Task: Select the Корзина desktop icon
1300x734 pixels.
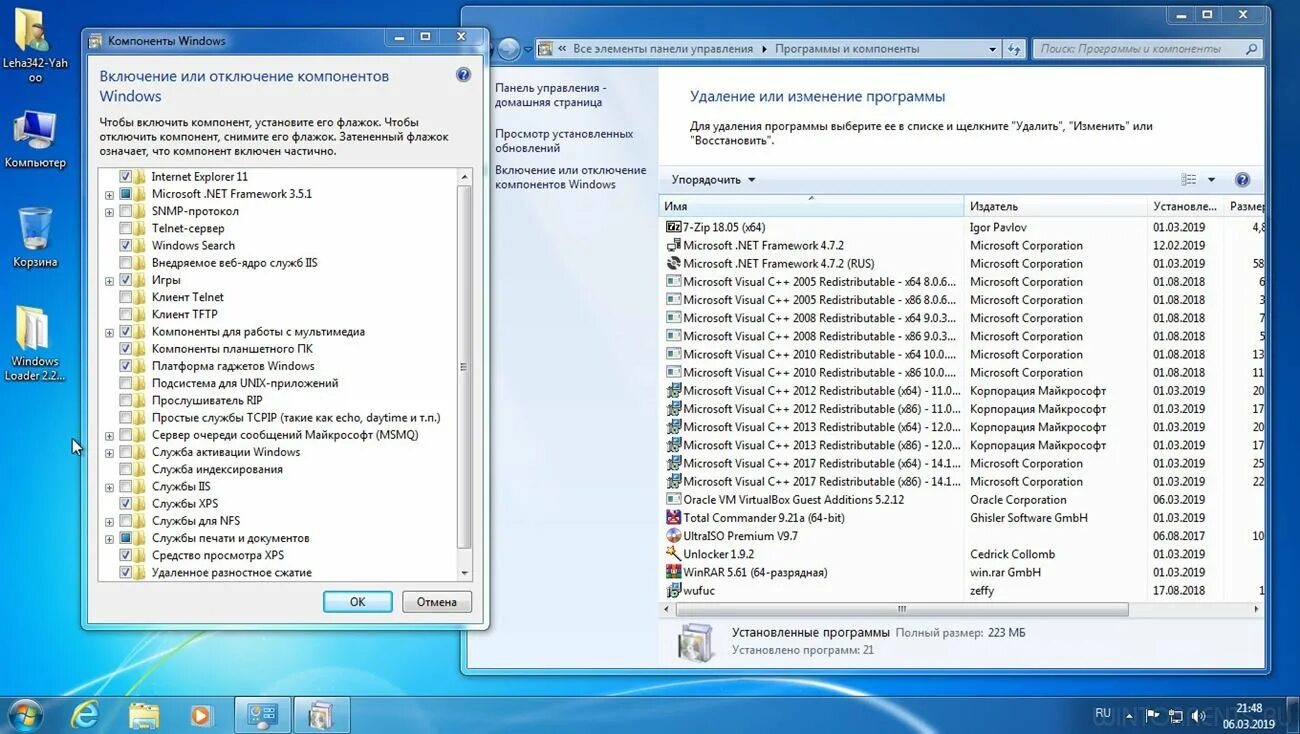Action: coord(35,238)
